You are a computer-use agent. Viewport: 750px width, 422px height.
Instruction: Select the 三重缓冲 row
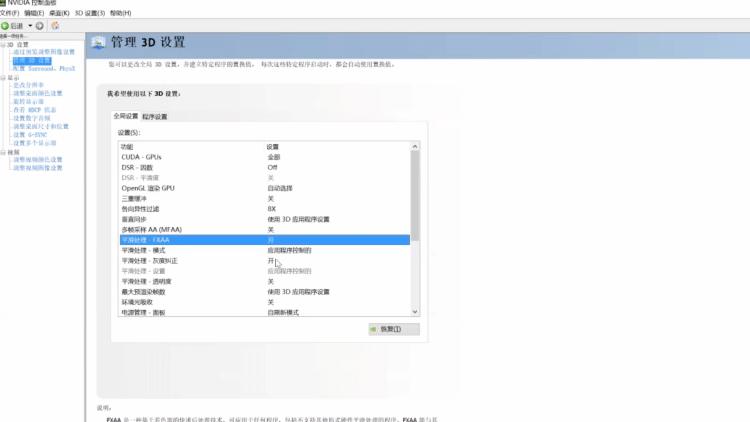[x=265, y=199]
